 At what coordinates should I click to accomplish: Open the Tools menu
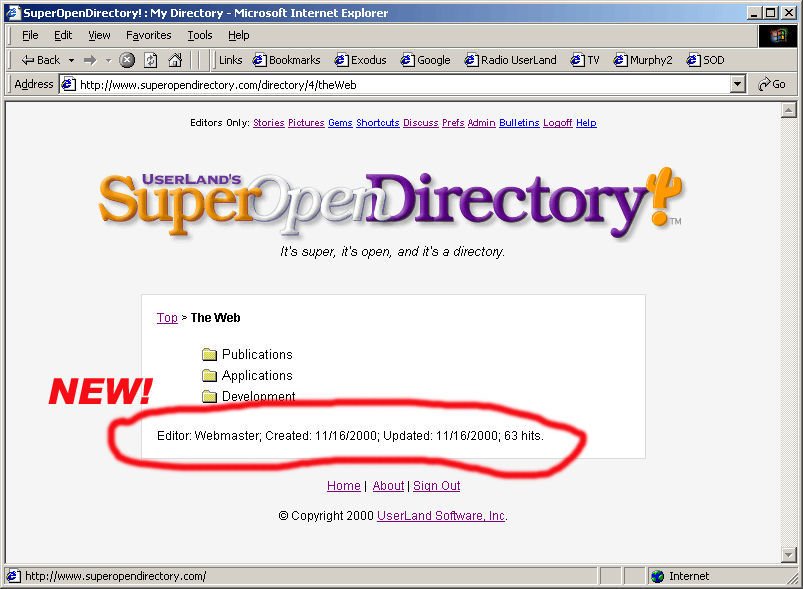200,35
